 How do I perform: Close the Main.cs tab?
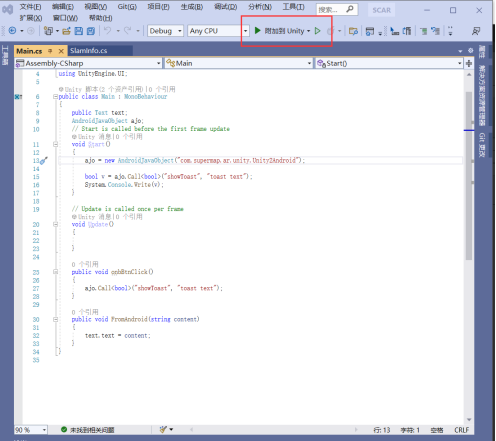click(x=61, y=51)
